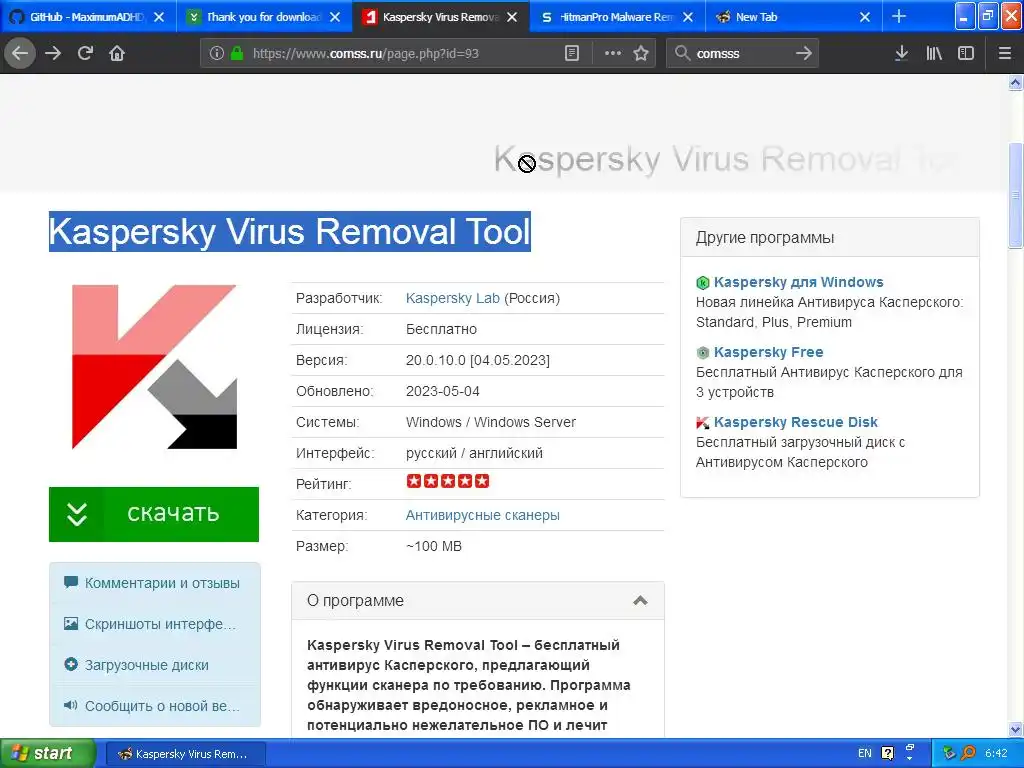Image resolution: width=1024 pixels, height=768 pixels.
Task: Click the Kaspersky Virus Removal Tool heading
Action: click(x=290, y=231)
